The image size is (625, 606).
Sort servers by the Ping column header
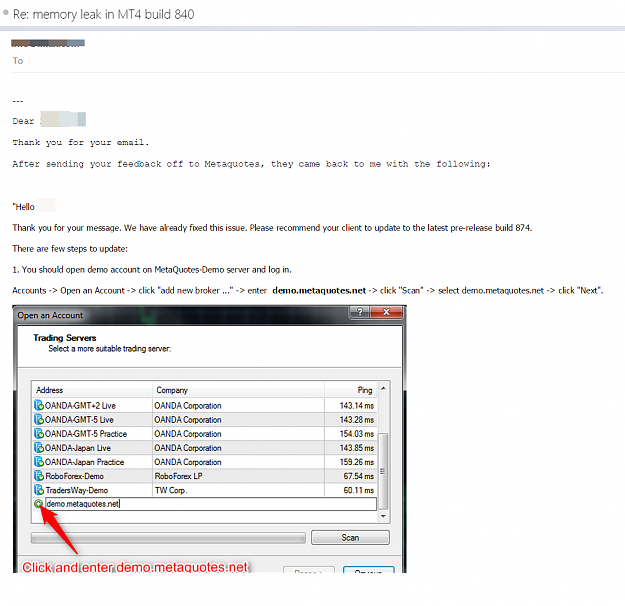[350, 390]
